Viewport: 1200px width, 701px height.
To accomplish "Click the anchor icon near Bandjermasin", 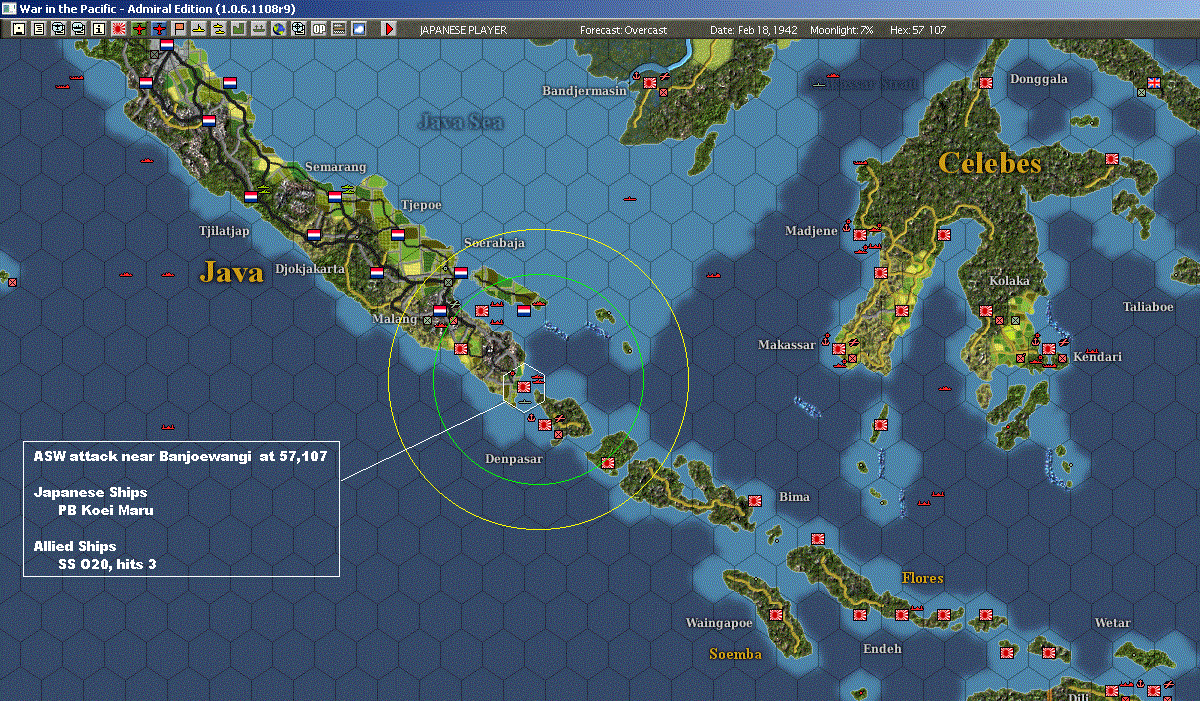I will coord(635,75).
